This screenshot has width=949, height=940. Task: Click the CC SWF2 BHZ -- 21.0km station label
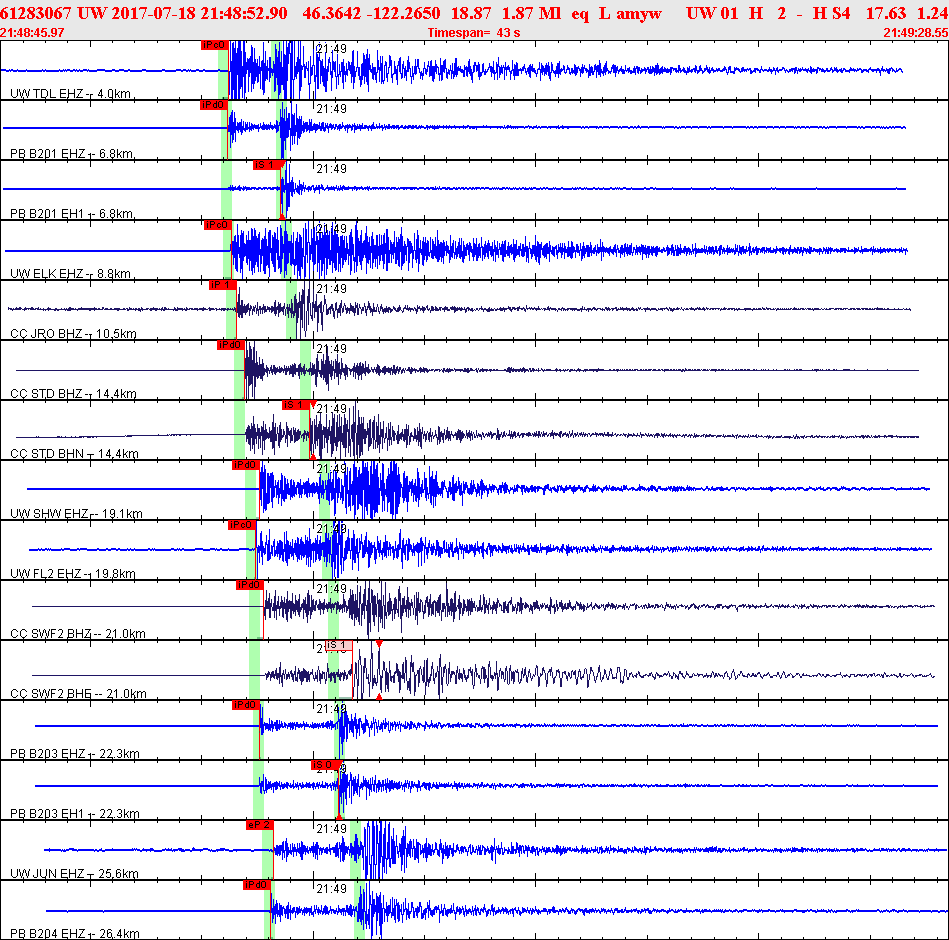(x=77, y=634)
